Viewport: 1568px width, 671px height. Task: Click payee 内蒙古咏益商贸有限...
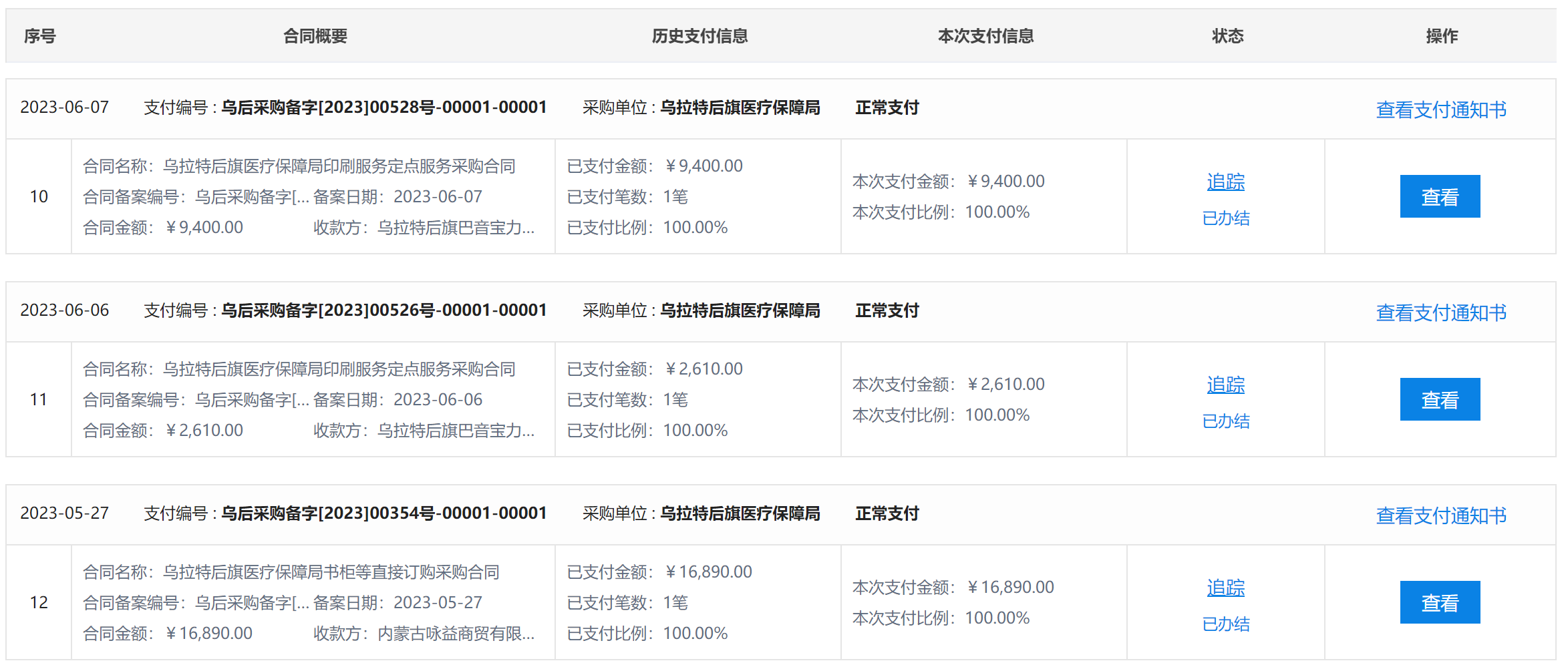(456, 634)
